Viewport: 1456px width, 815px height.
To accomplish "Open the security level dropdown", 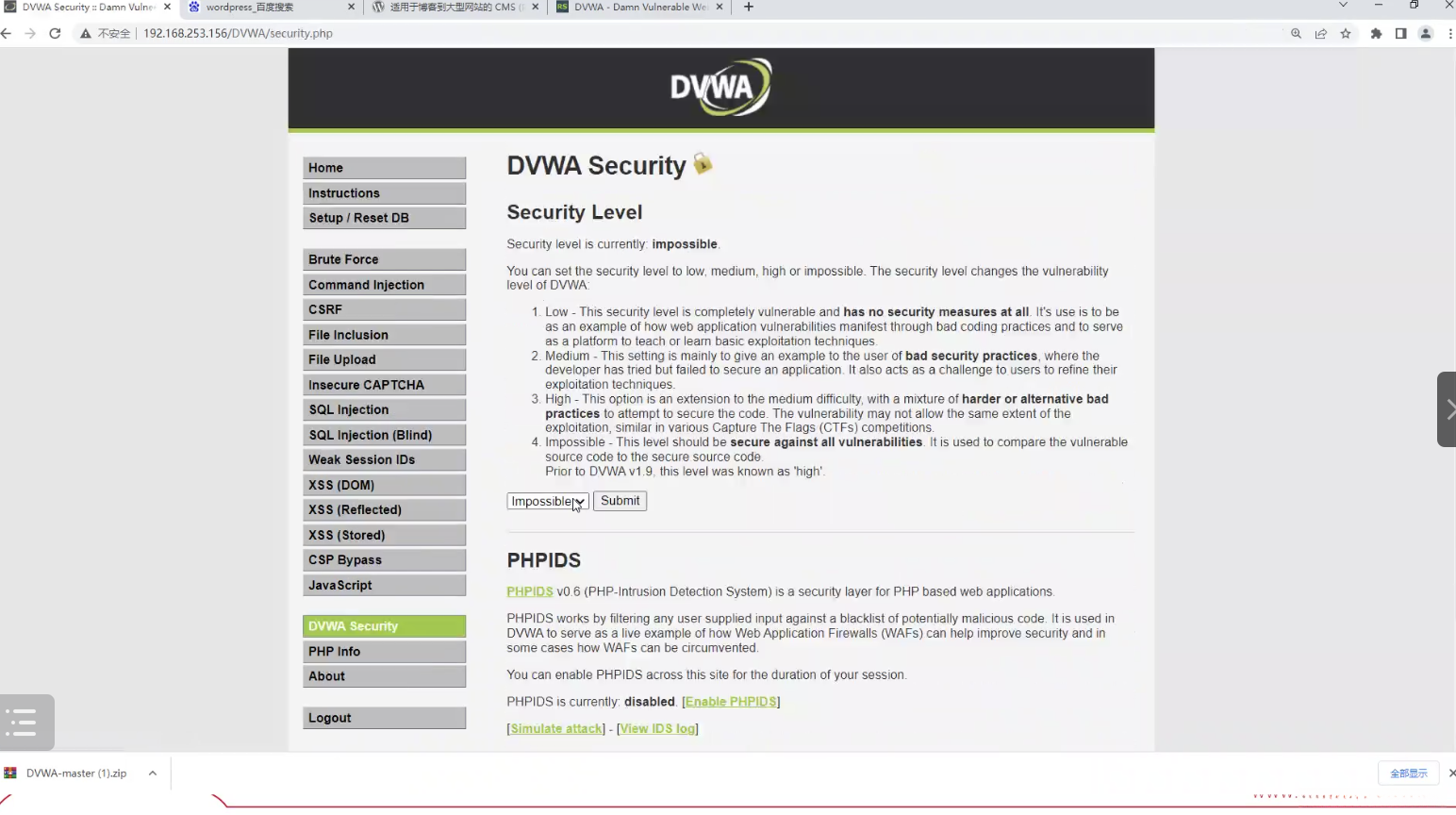I will pyautogui.click(x=548, y=501).
